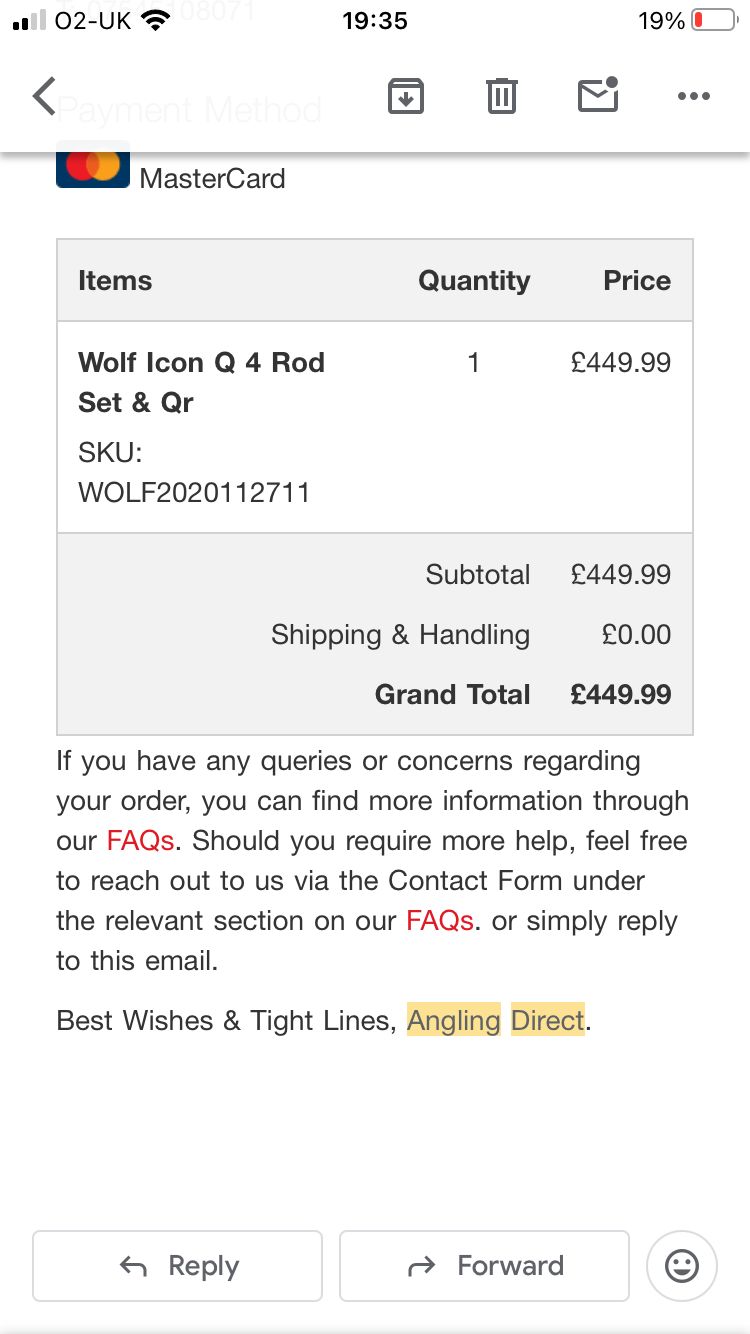Tap the Wi-Fi status icon
This screenshot has width=750, height=1334.
coord(156,21)
